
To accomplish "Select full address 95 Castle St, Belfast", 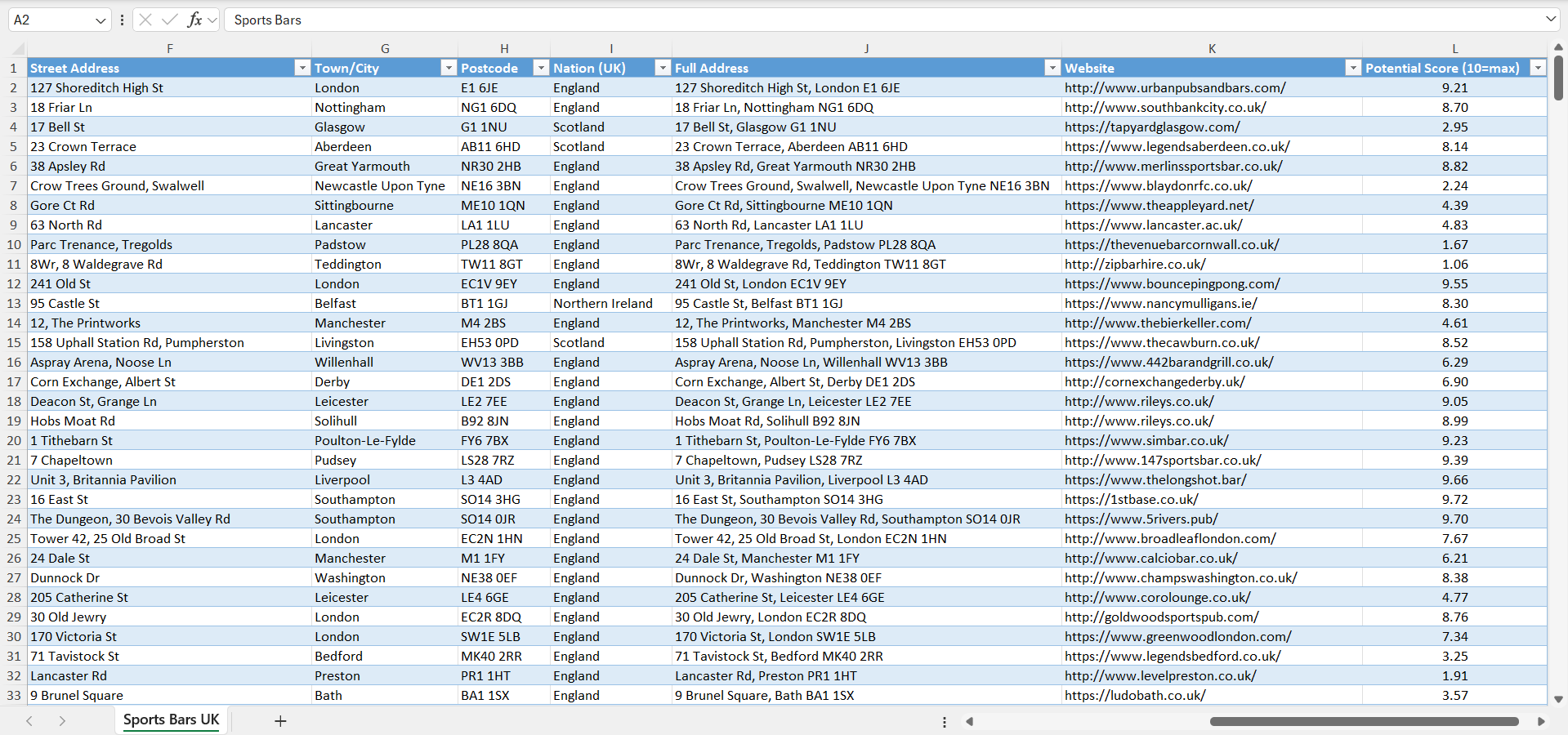I will (866, 303).
